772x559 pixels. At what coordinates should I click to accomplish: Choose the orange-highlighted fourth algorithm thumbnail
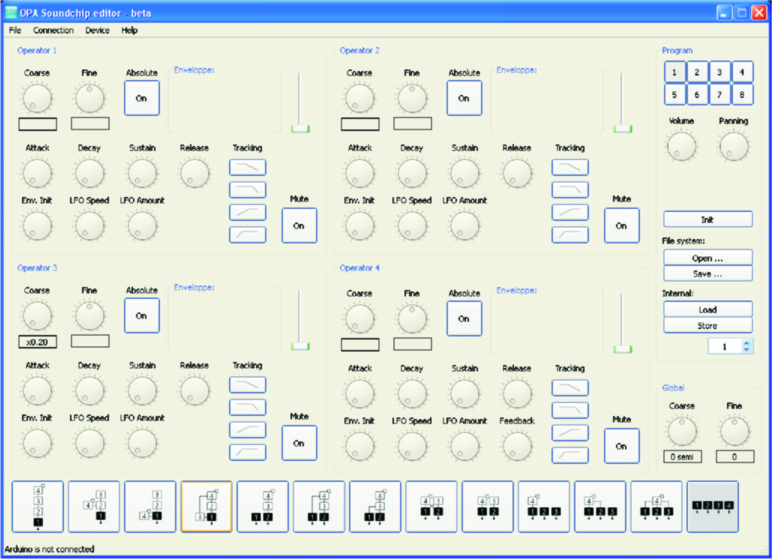[206, 507]
